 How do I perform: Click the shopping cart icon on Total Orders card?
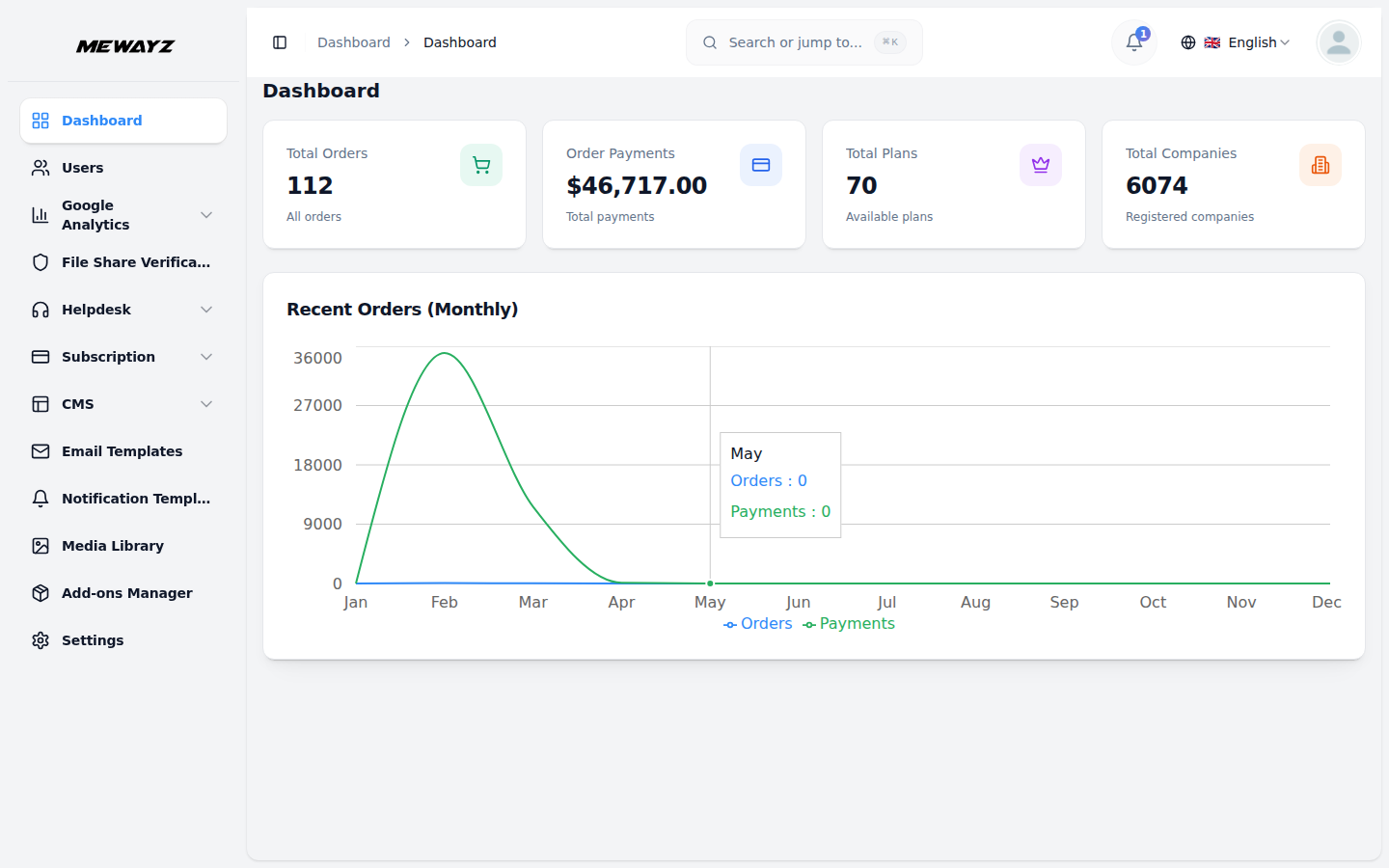[481, 165]
